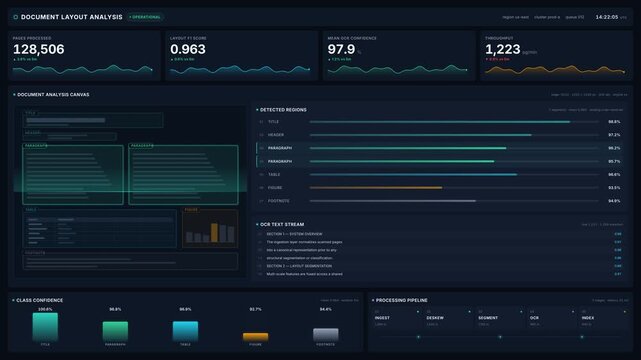
Task: Open the Throughput 1,223 card
Action: point(556,56)
